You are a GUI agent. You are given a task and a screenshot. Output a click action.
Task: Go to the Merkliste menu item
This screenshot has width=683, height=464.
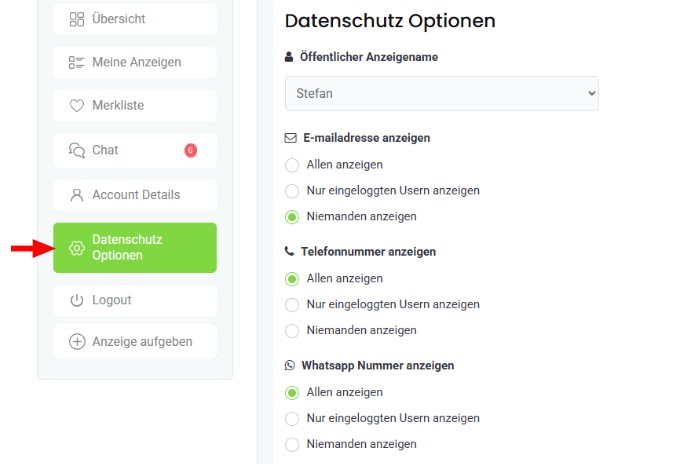click(x=135, y=105)
